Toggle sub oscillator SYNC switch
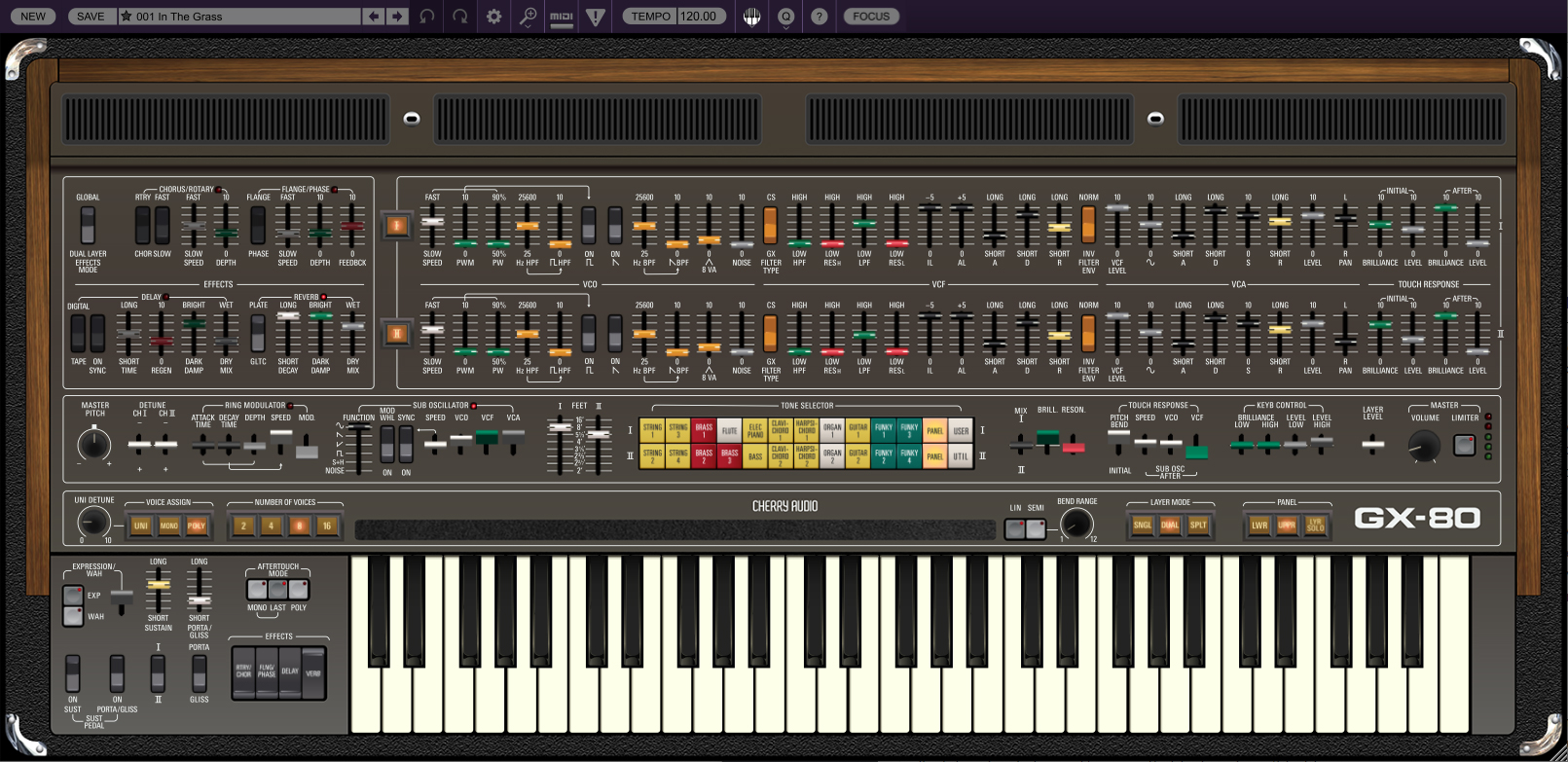The image size is (1568, 762). tap(406, 445)
